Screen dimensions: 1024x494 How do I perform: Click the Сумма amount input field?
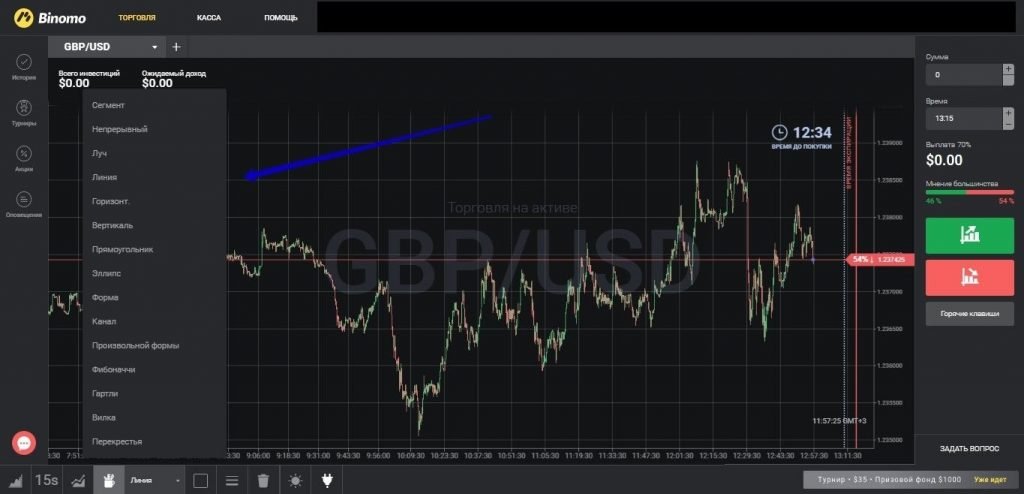point(962,74)
